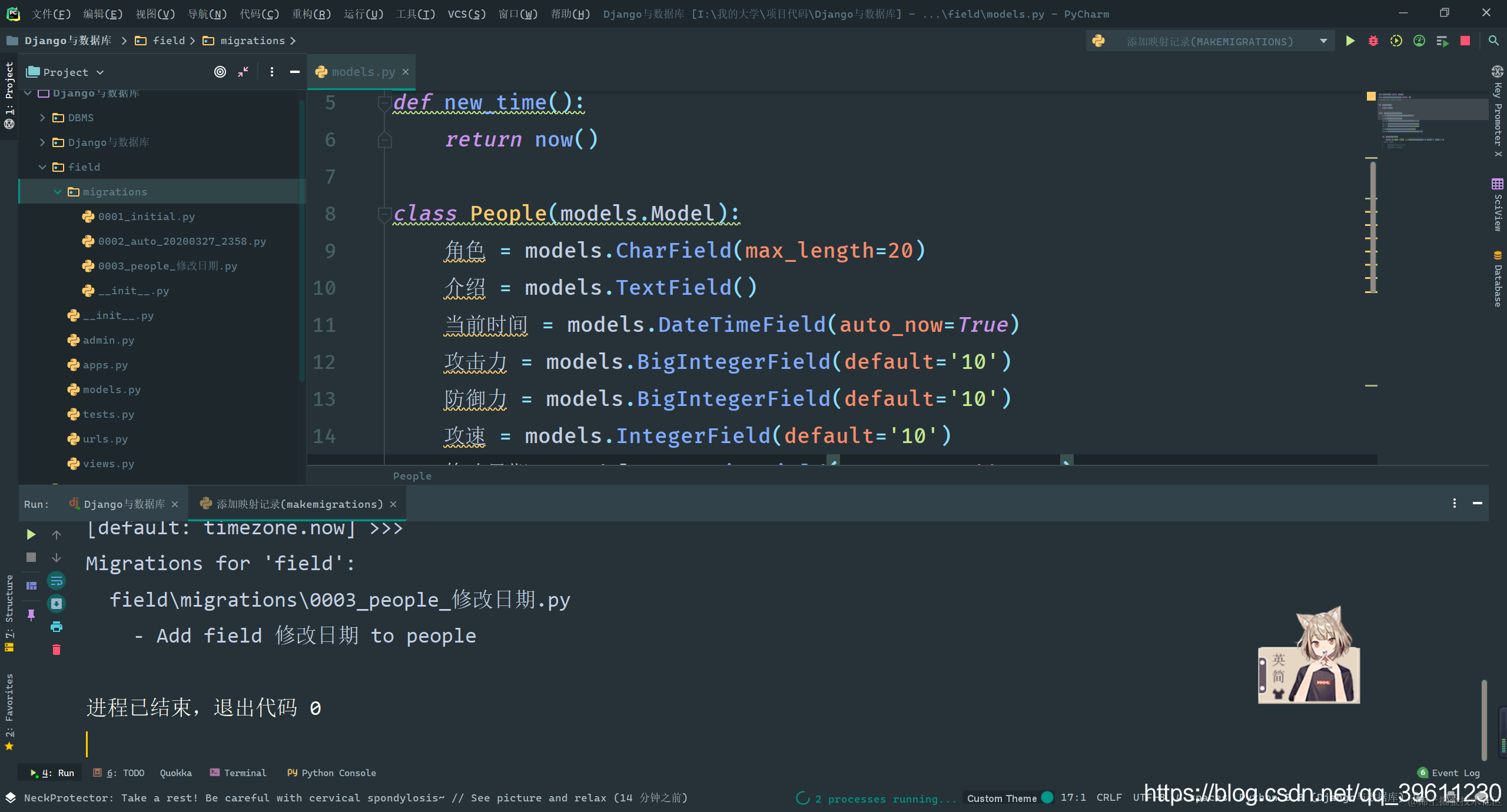
Task: Open 0001_initial.py in the project tree
Action: pyautogui.click(x=146, y=217)
